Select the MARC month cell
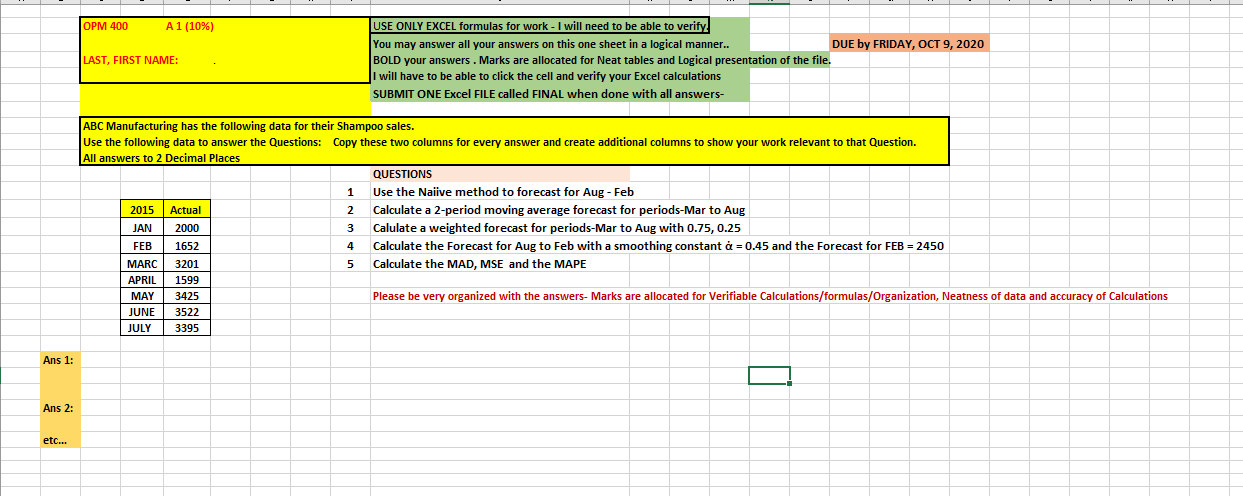The height and width of the screenshot is (496, 1243). 141,264
